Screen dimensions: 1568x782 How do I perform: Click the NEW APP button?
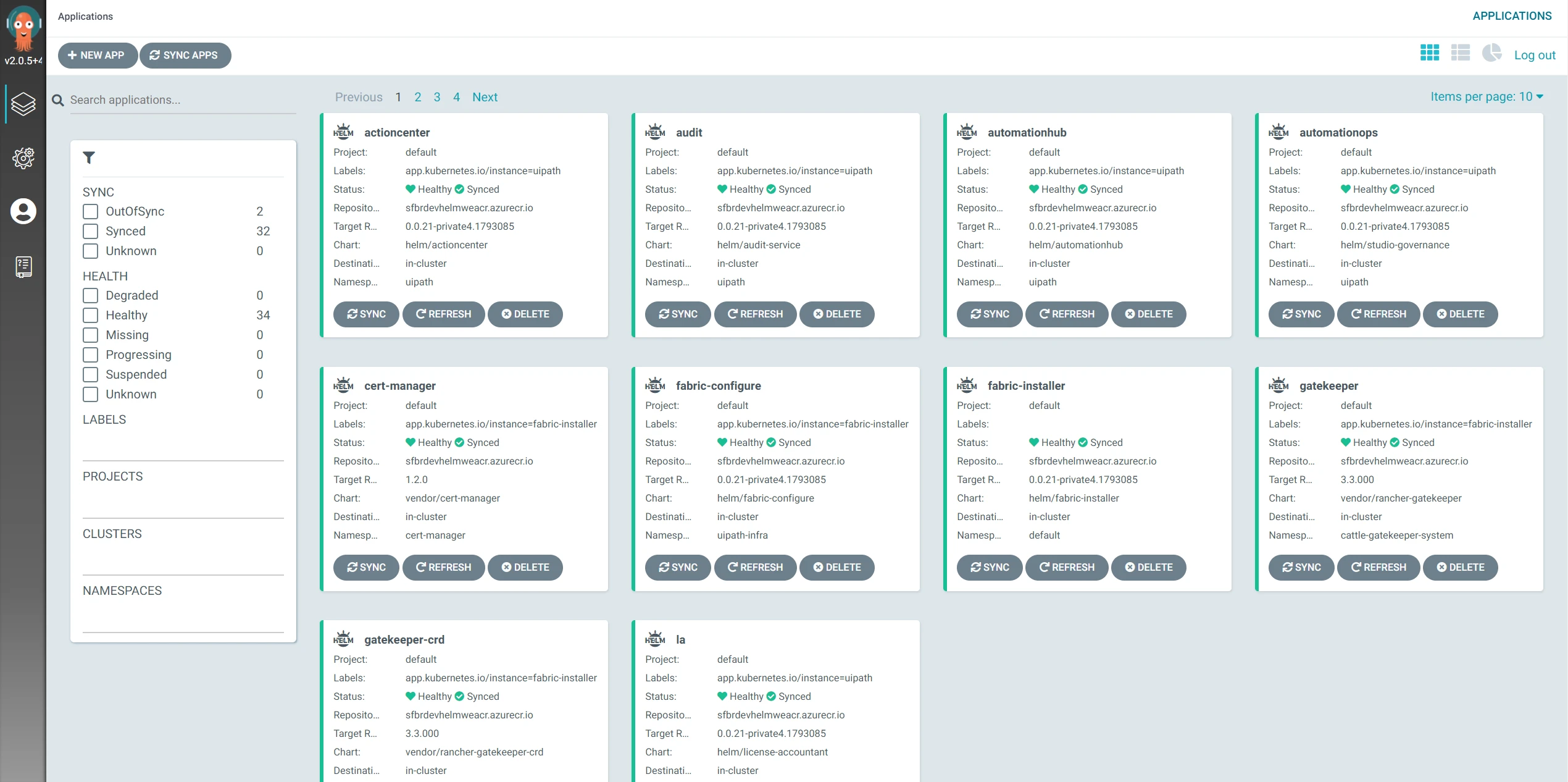click(97, 55)
